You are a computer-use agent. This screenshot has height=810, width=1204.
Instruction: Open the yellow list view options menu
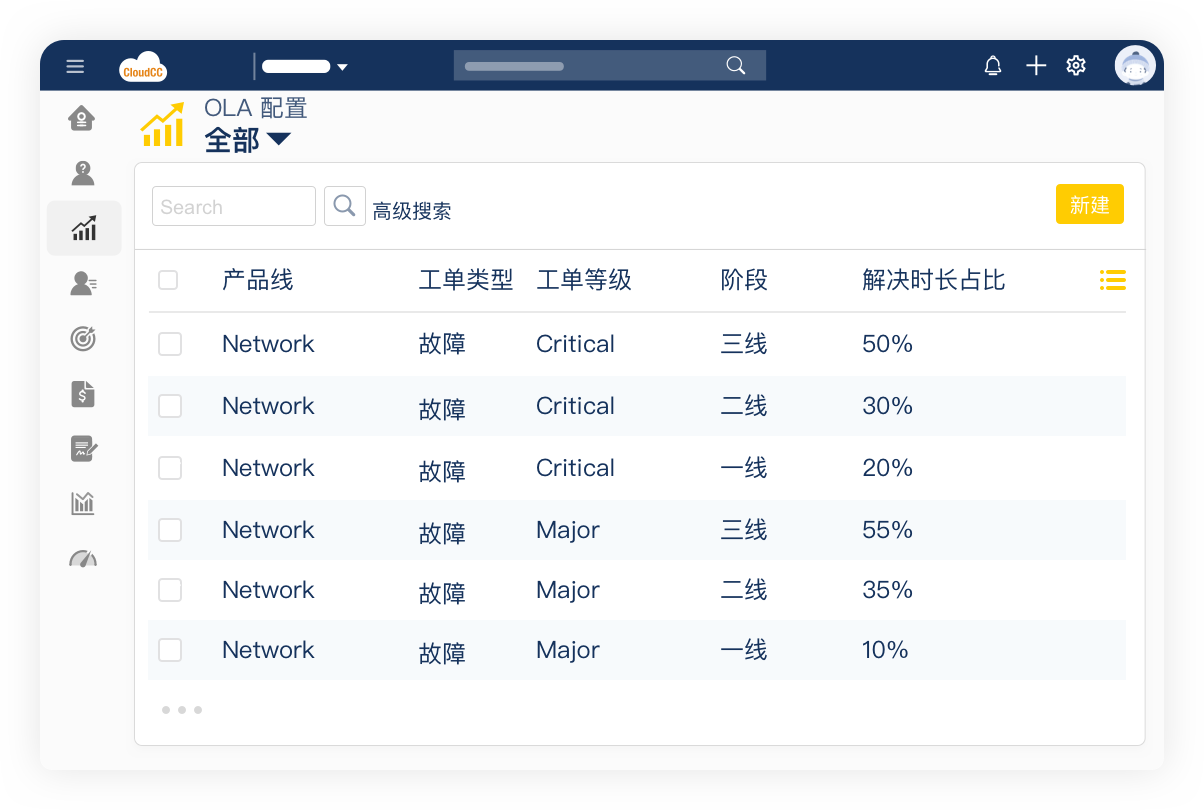(1112, 280)
